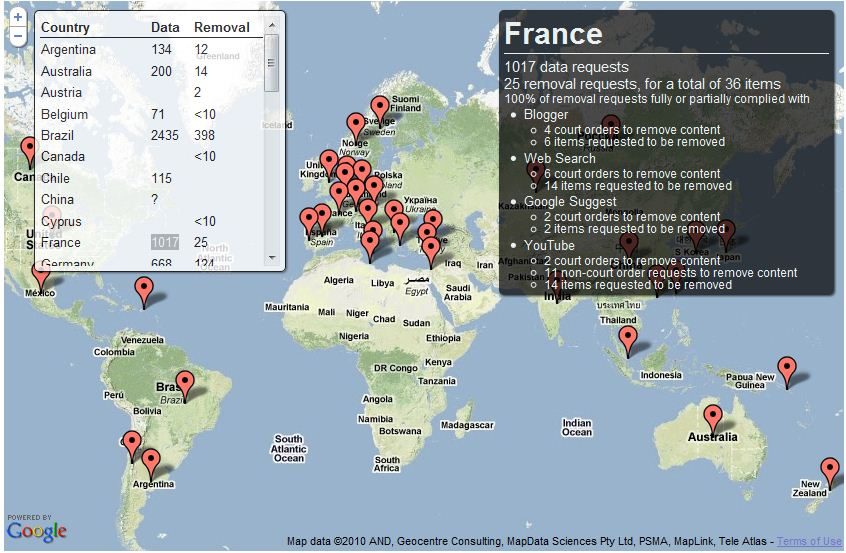Click the map pin on Australia
Viewport: 846px width, 553px height.
point(712,416)
